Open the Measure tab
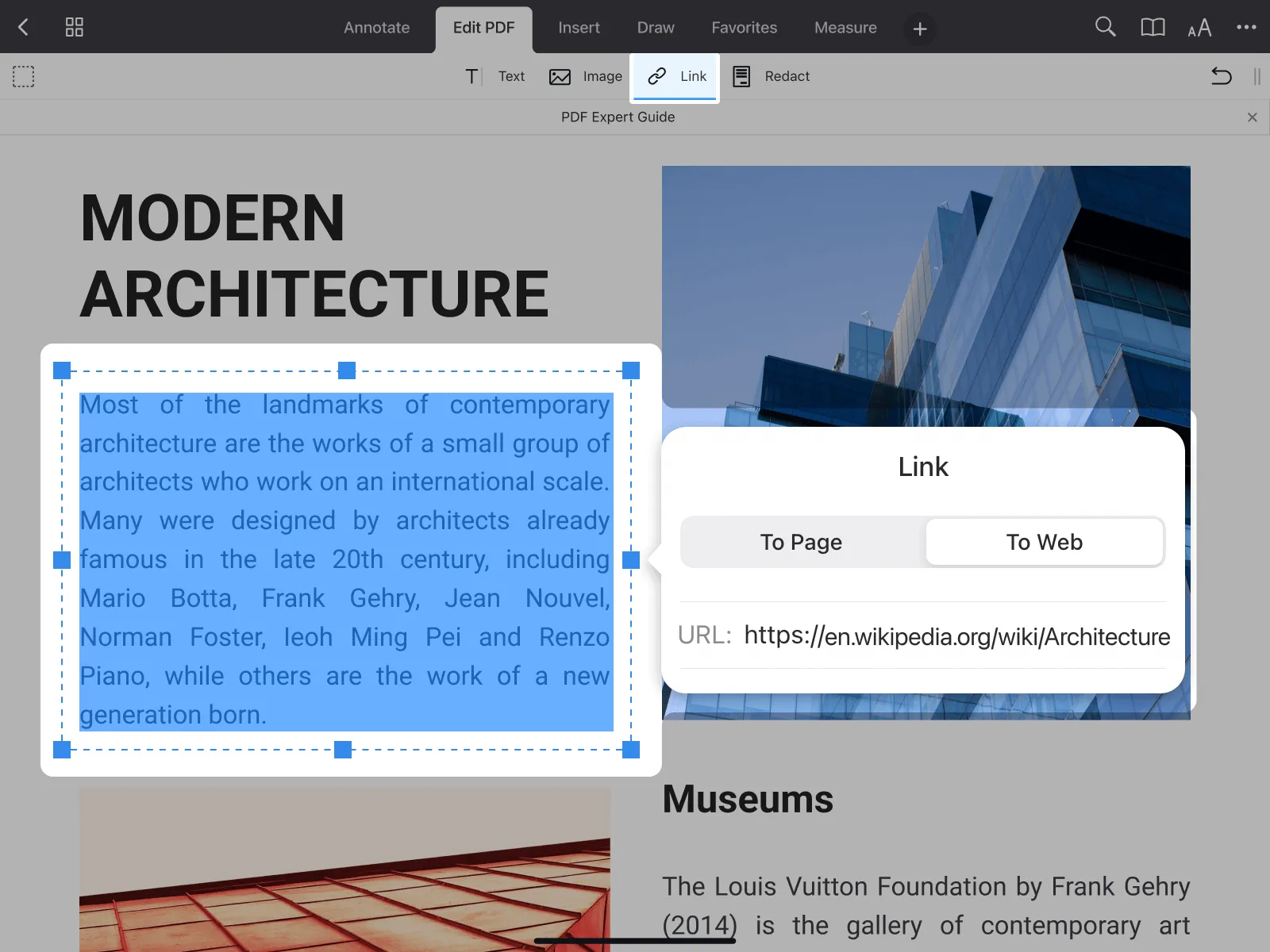1270x952 pixels. (x=845, y=27)
